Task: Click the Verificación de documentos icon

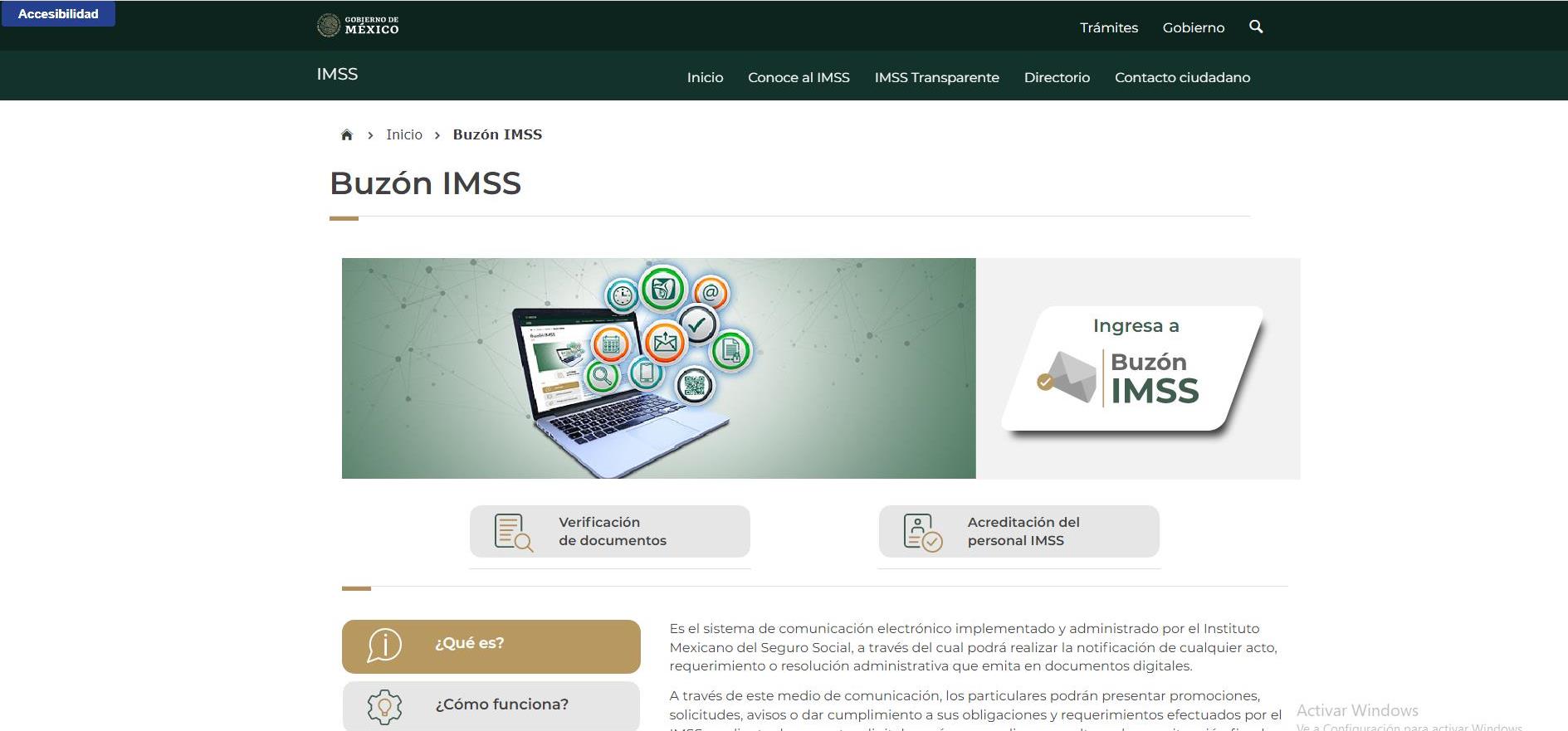Action: 513,532
